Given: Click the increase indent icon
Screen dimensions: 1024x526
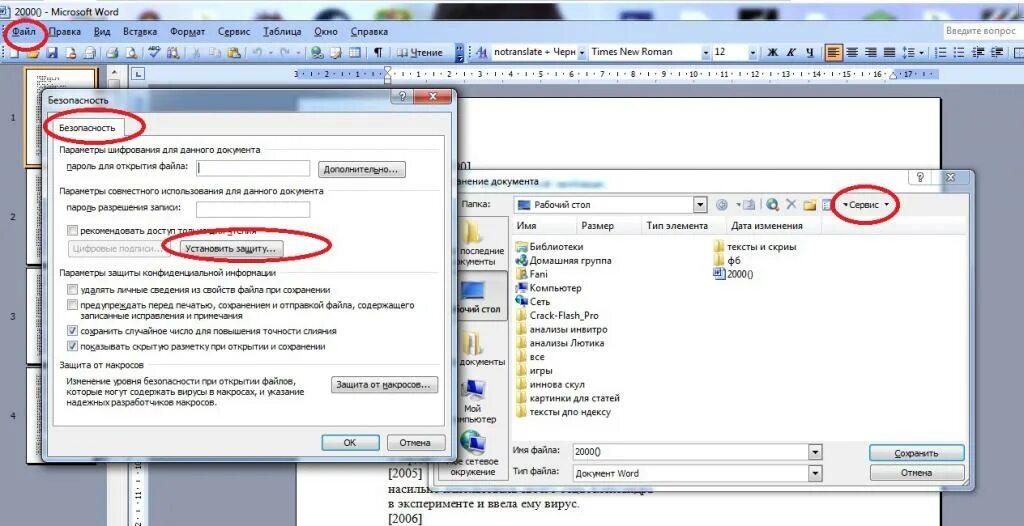Looking at the screenshot, I should pos(997,52).
